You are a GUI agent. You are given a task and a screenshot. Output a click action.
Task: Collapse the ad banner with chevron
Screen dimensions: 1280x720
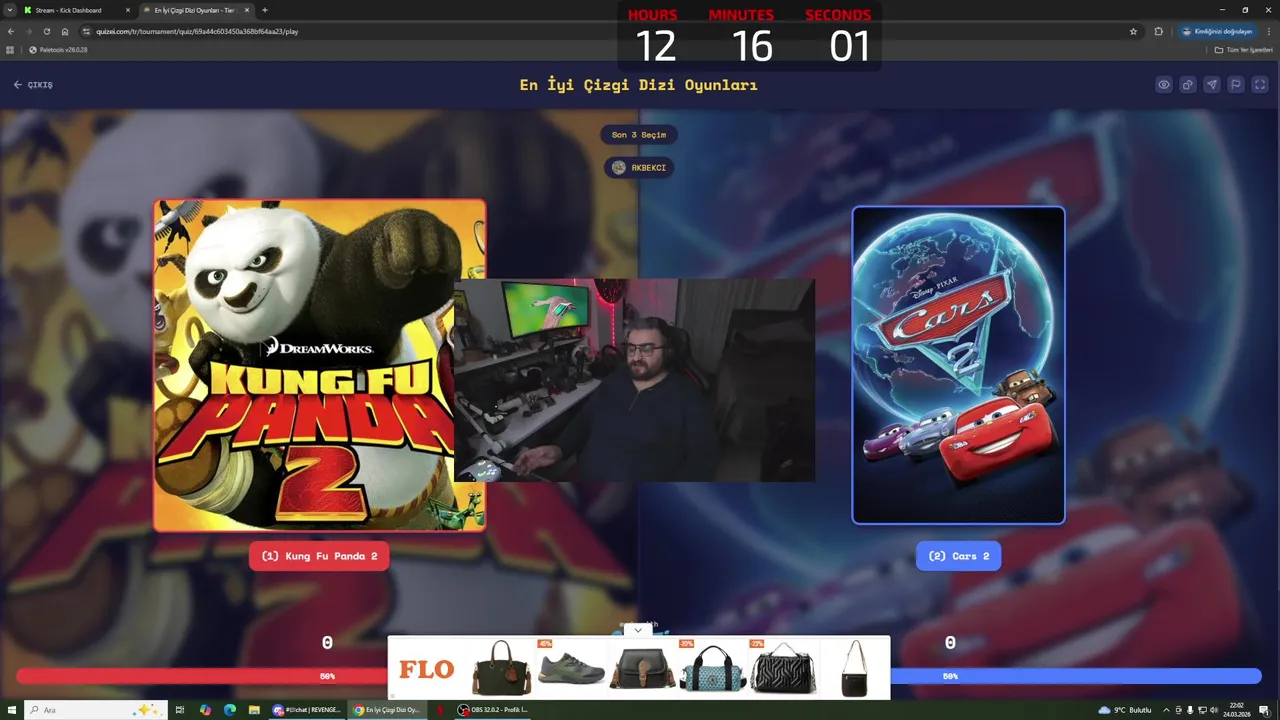tap(638, 631)
